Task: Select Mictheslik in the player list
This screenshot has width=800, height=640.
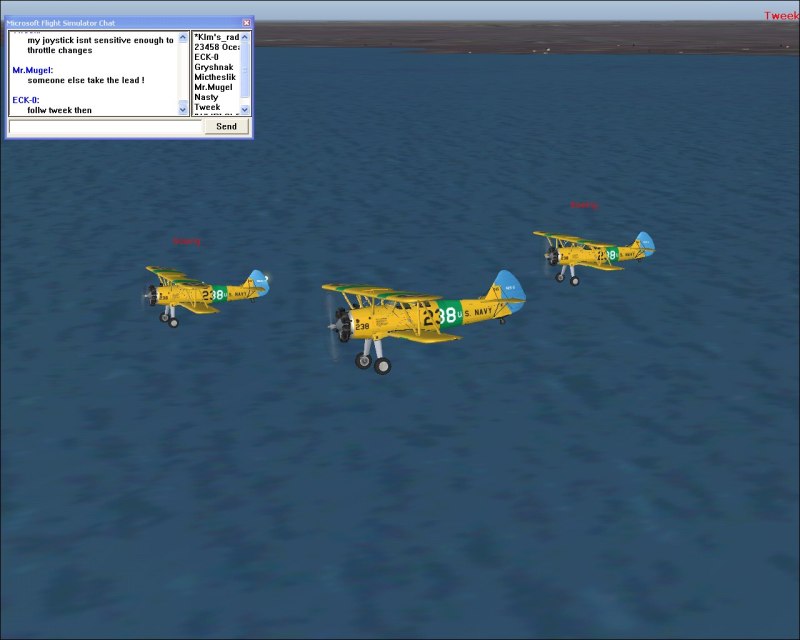Action: pos(215,77)
